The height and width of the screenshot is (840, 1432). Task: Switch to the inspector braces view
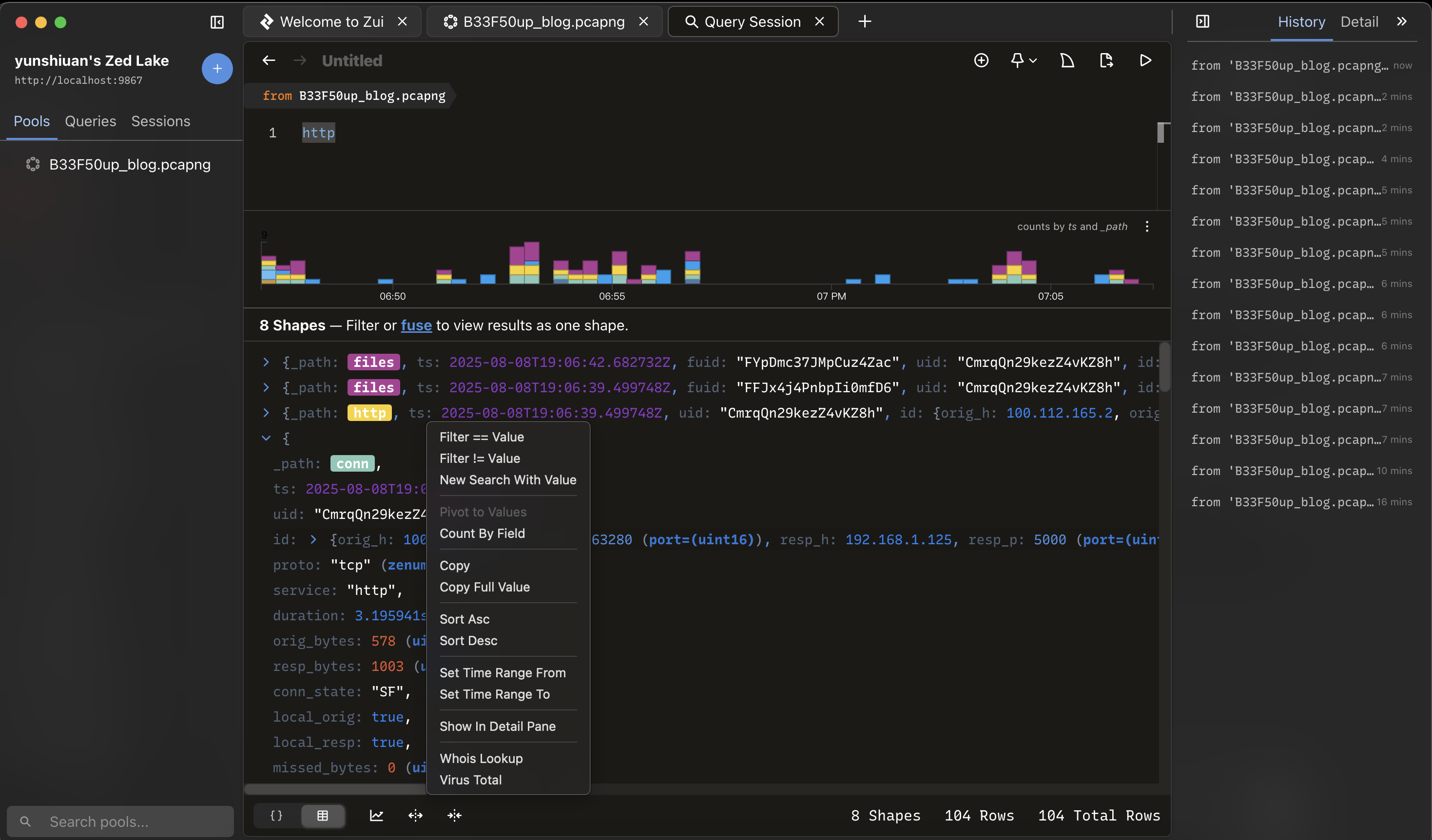point(276,816)
